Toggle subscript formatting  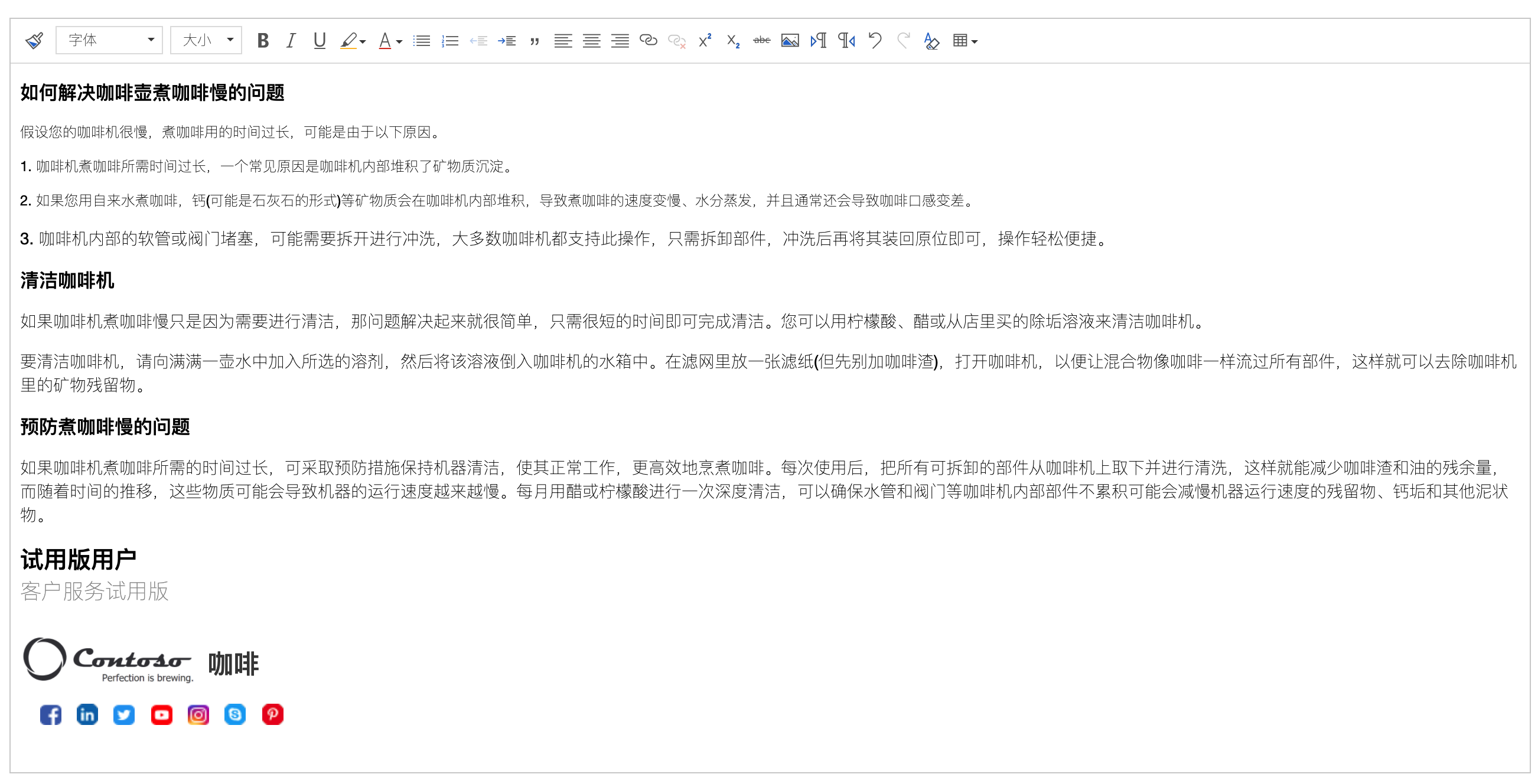[x=733, y=41]
